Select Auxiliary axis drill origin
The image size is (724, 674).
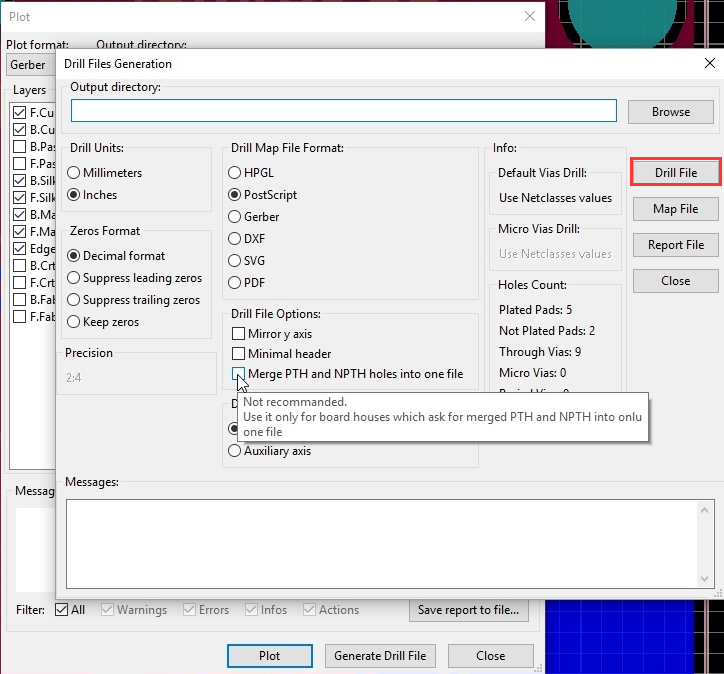pyautogui.click(x=235, y=451)
